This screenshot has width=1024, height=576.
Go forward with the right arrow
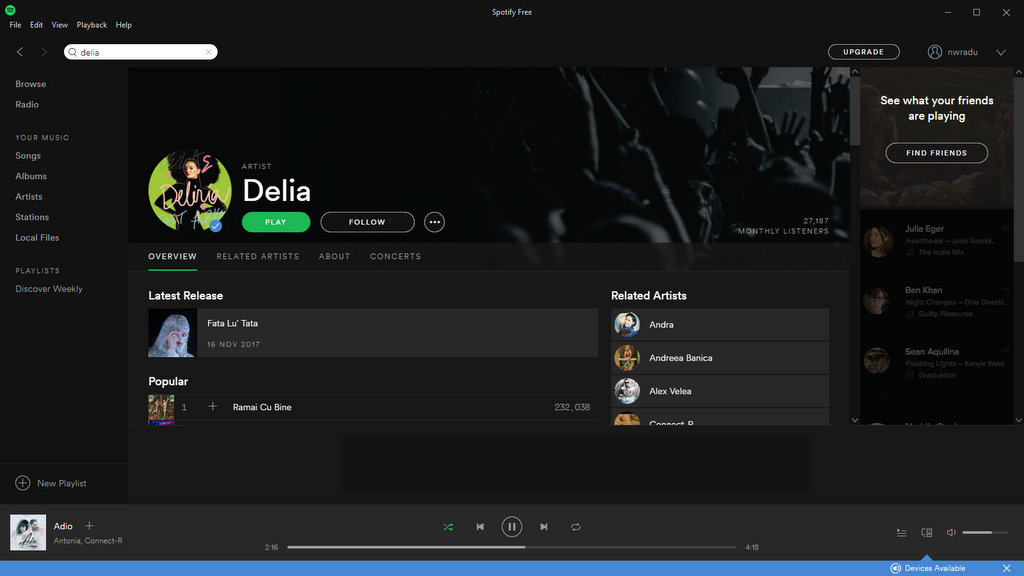coord(44,52)
